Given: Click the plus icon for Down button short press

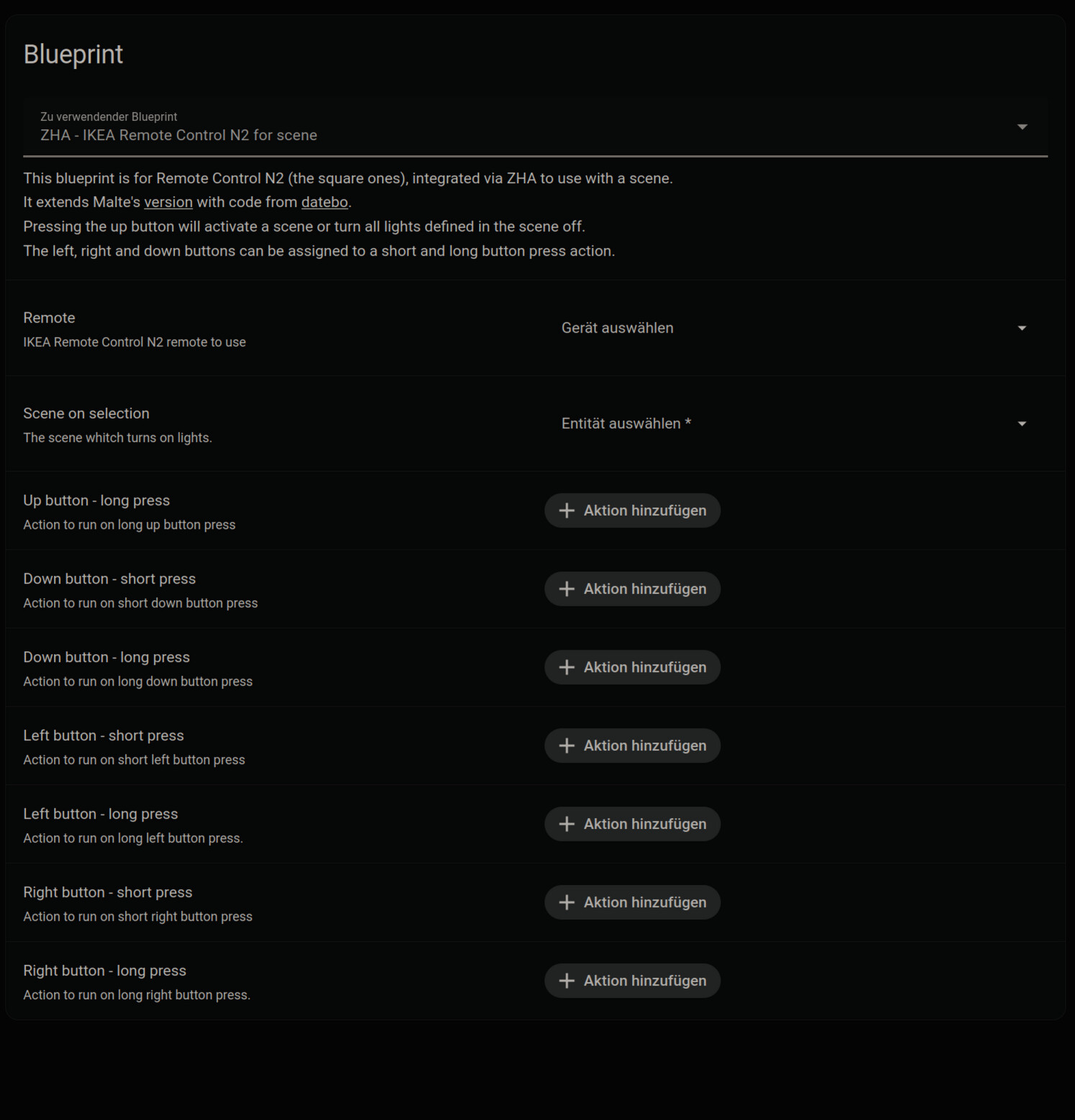Looking at the screenshot, I should 567,589.
